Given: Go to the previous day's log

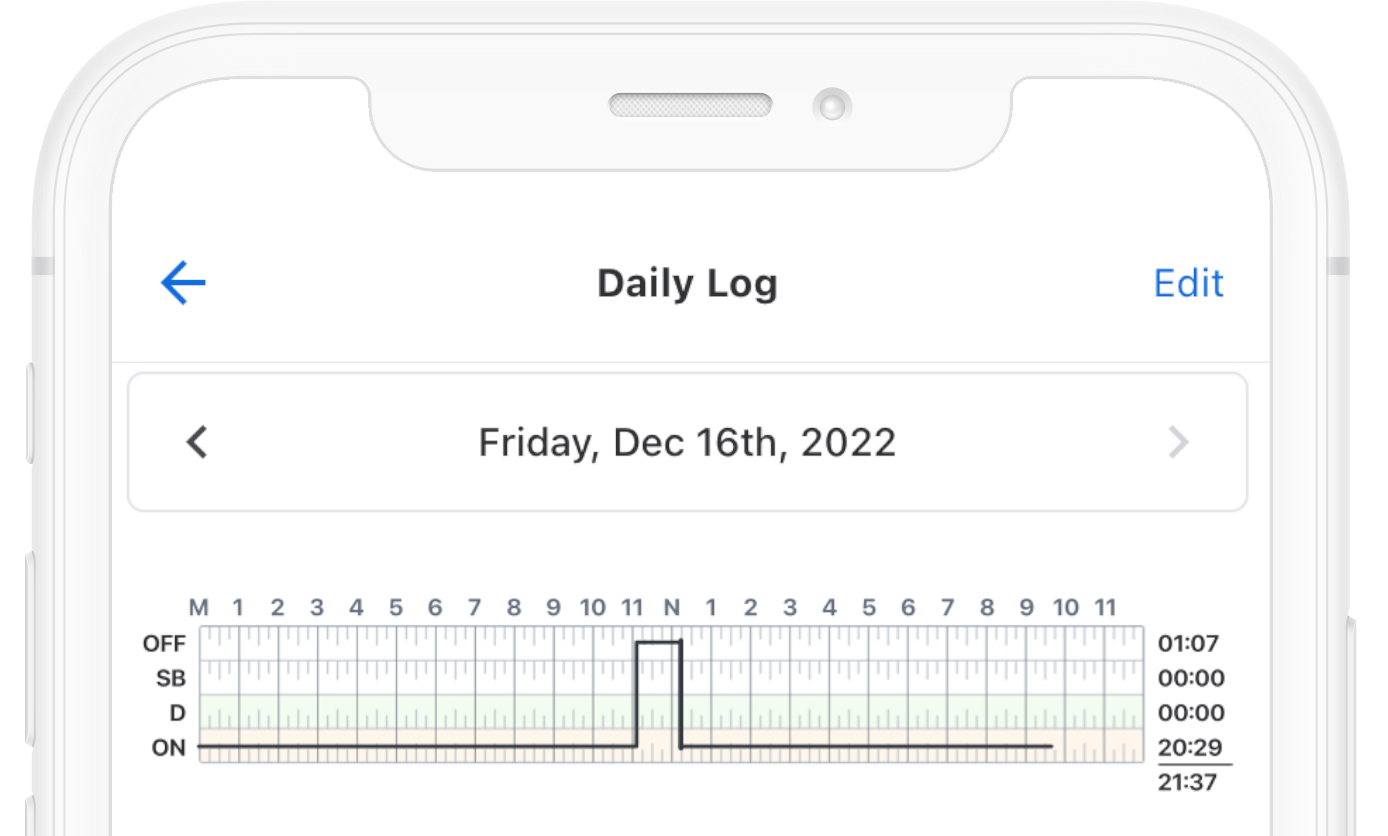Looking at the screenshot, I should [197, 441].
